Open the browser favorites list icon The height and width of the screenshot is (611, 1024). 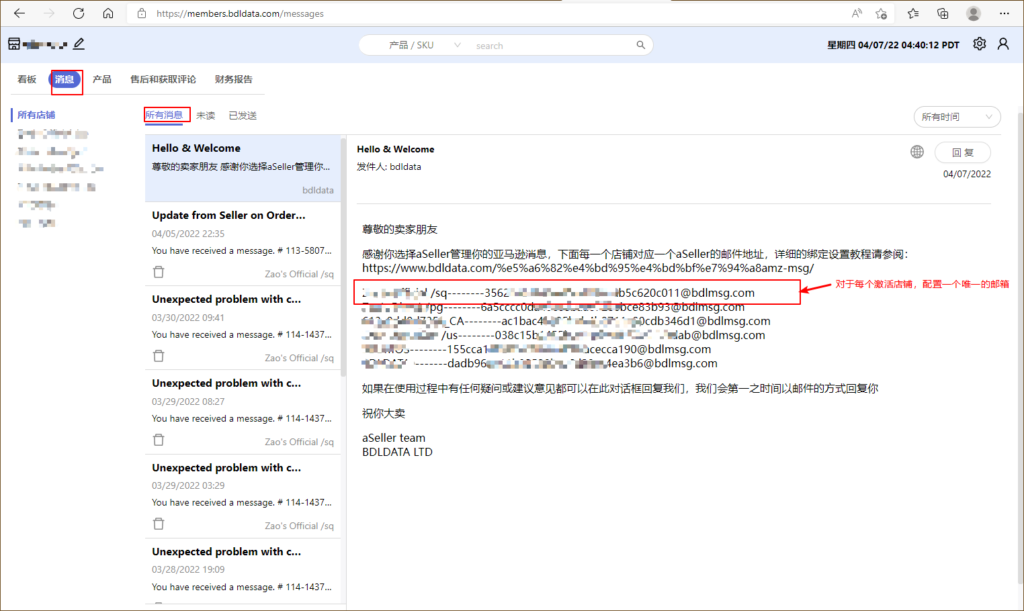[x=913, y=13]
